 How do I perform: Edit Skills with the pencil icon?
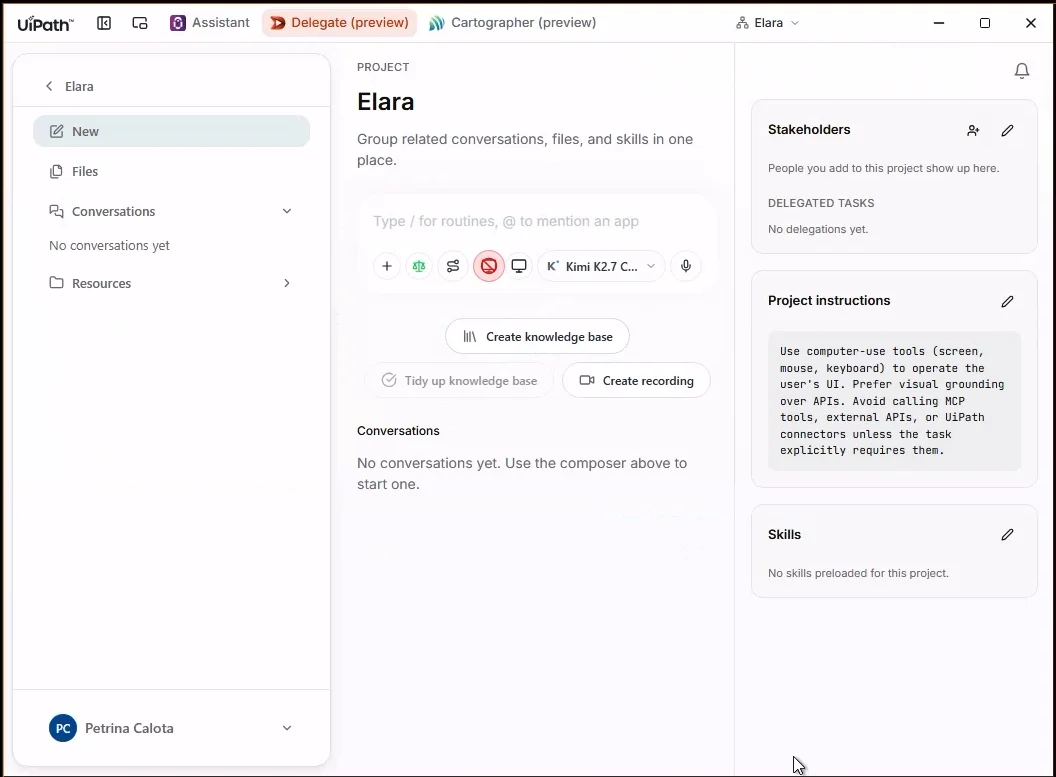click(1008, 535)
